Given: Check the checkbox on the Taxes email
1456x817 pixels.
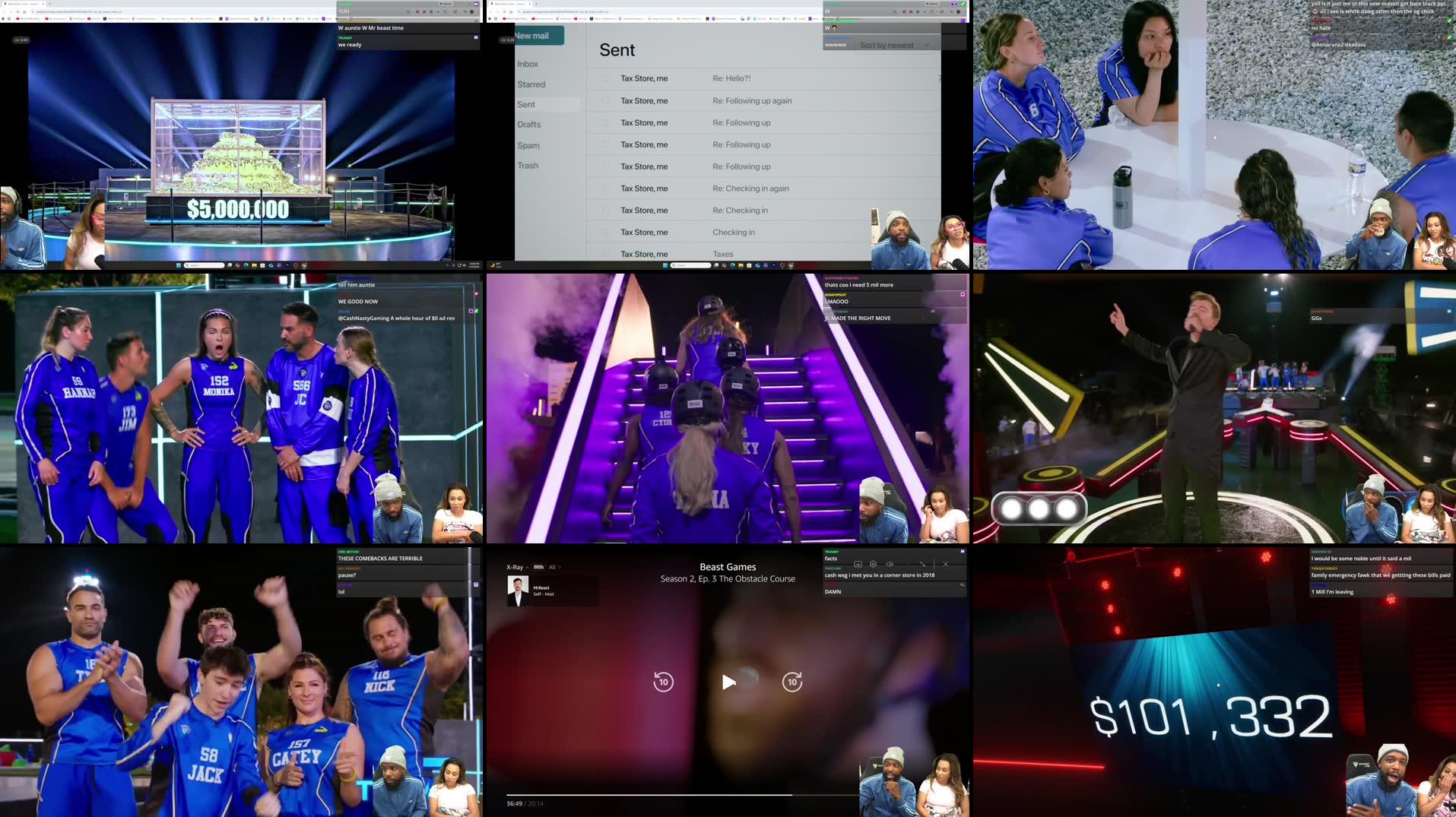Looking at the screenshot, I should click(605, 254).
